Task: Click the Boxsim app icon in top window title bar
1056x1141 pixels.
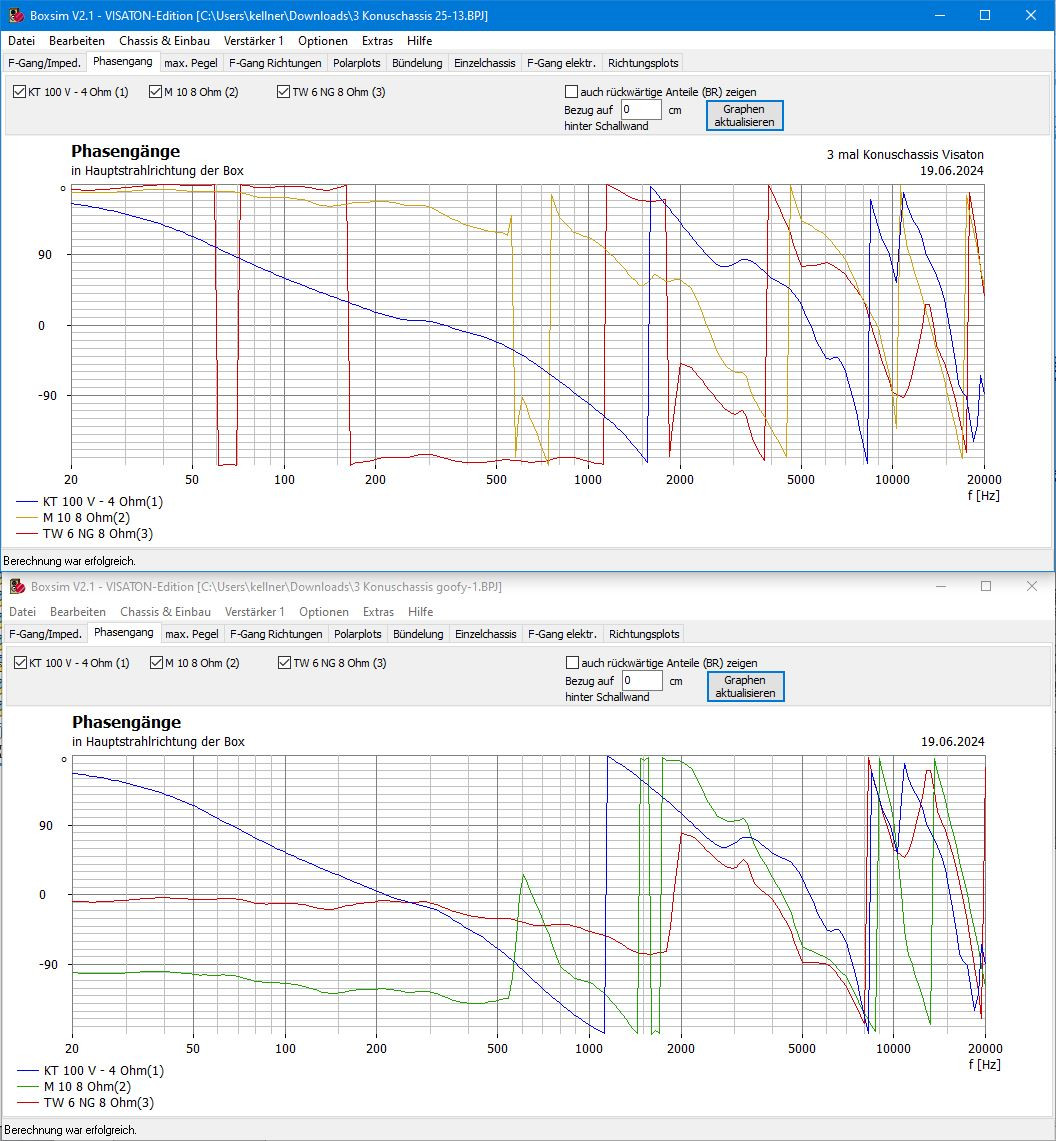Action: point(16,15)
